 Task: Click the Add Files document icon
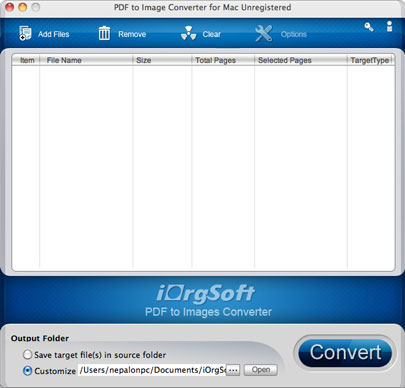[x=25, y=33]
